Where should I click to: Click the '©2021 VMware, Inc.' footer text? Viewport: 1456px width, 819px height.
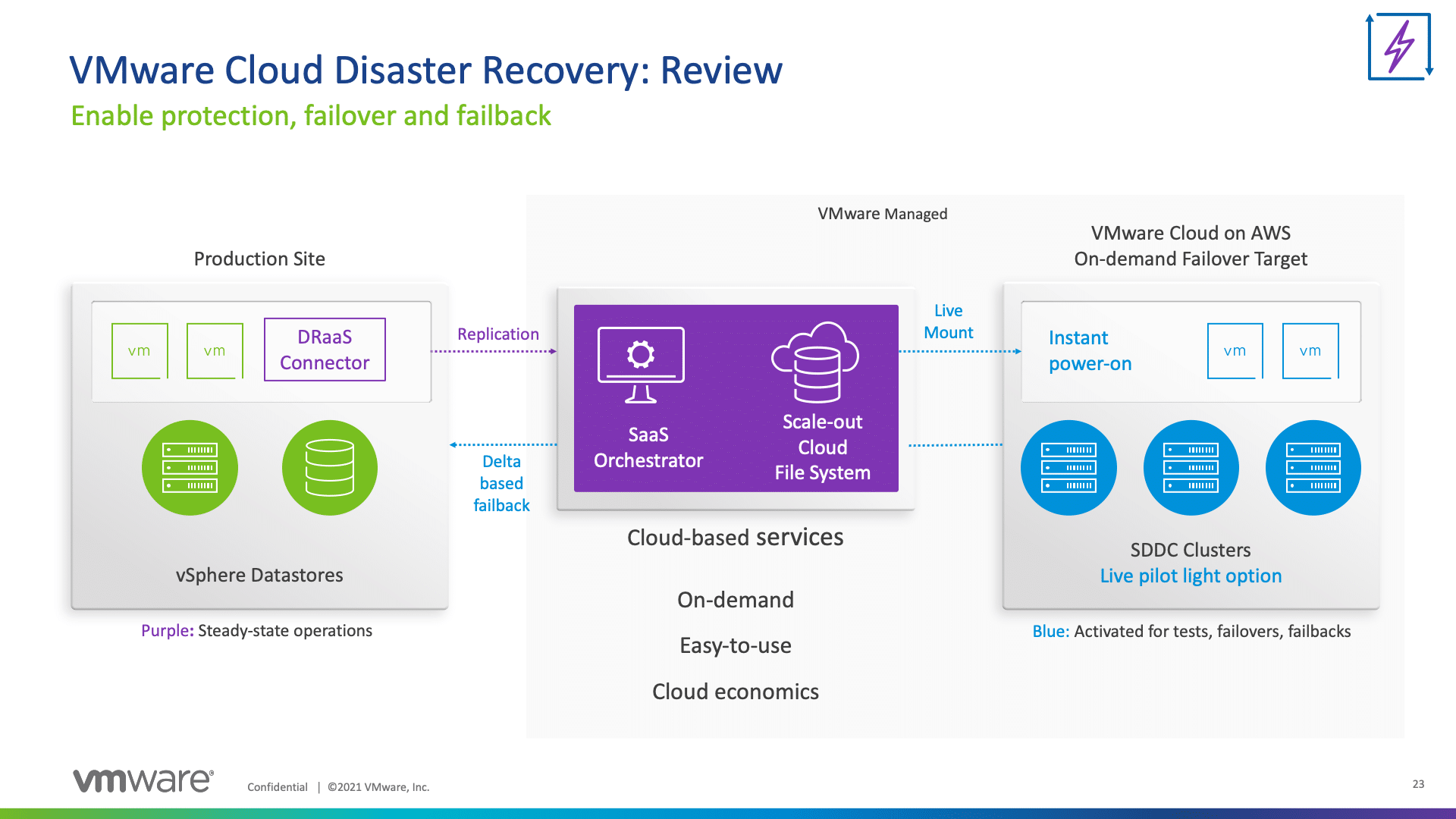click(x=378, y=787)
